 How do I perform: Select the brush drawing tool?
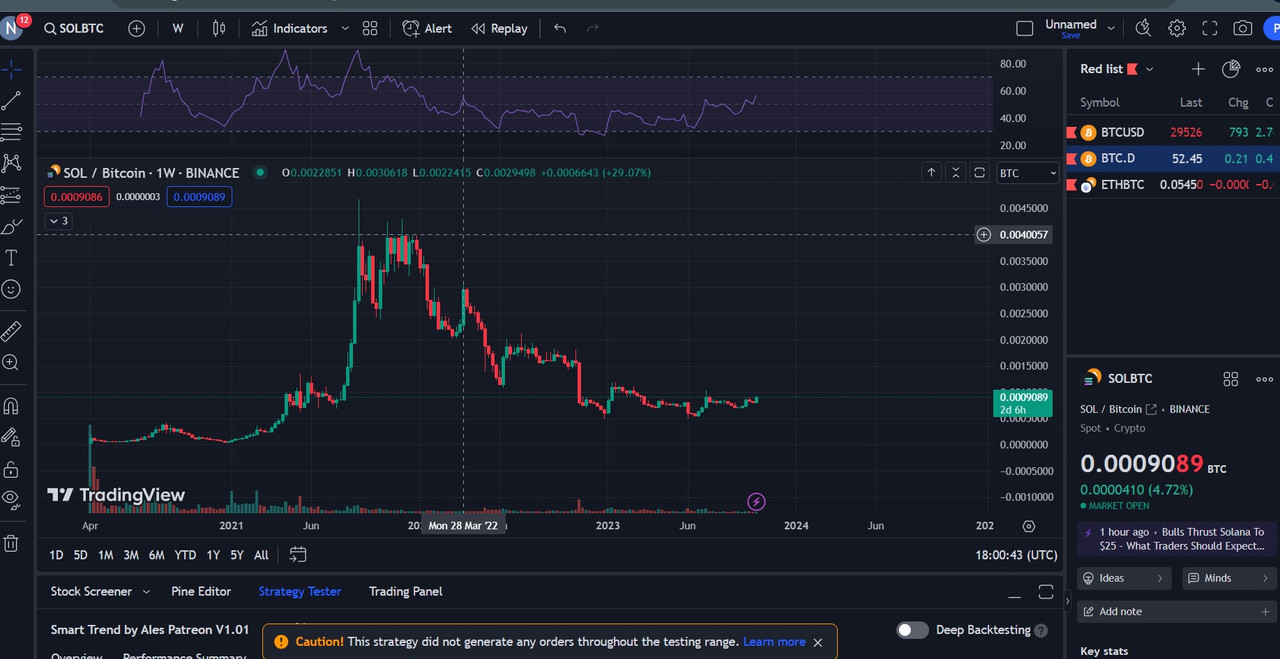11,226
